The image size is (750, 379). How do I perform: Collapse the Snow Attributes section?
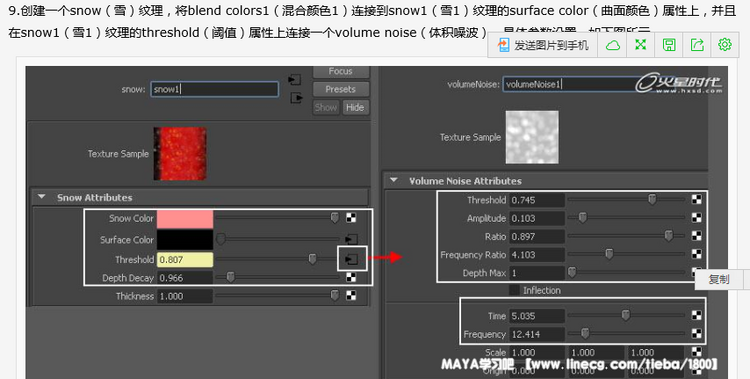tap(42, 197)
